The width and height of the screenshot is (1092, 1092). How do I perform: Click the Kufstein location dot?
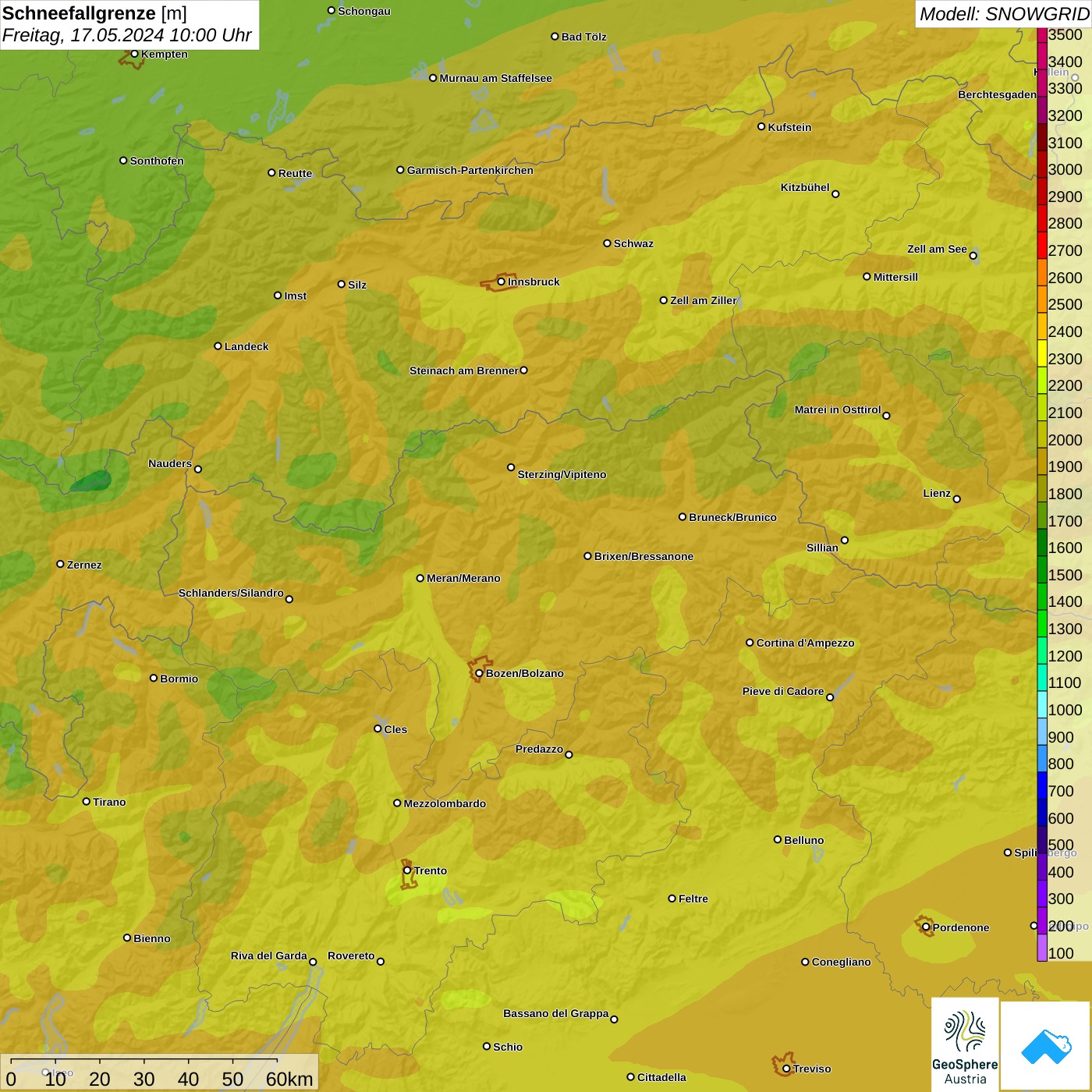click(761, 126)
